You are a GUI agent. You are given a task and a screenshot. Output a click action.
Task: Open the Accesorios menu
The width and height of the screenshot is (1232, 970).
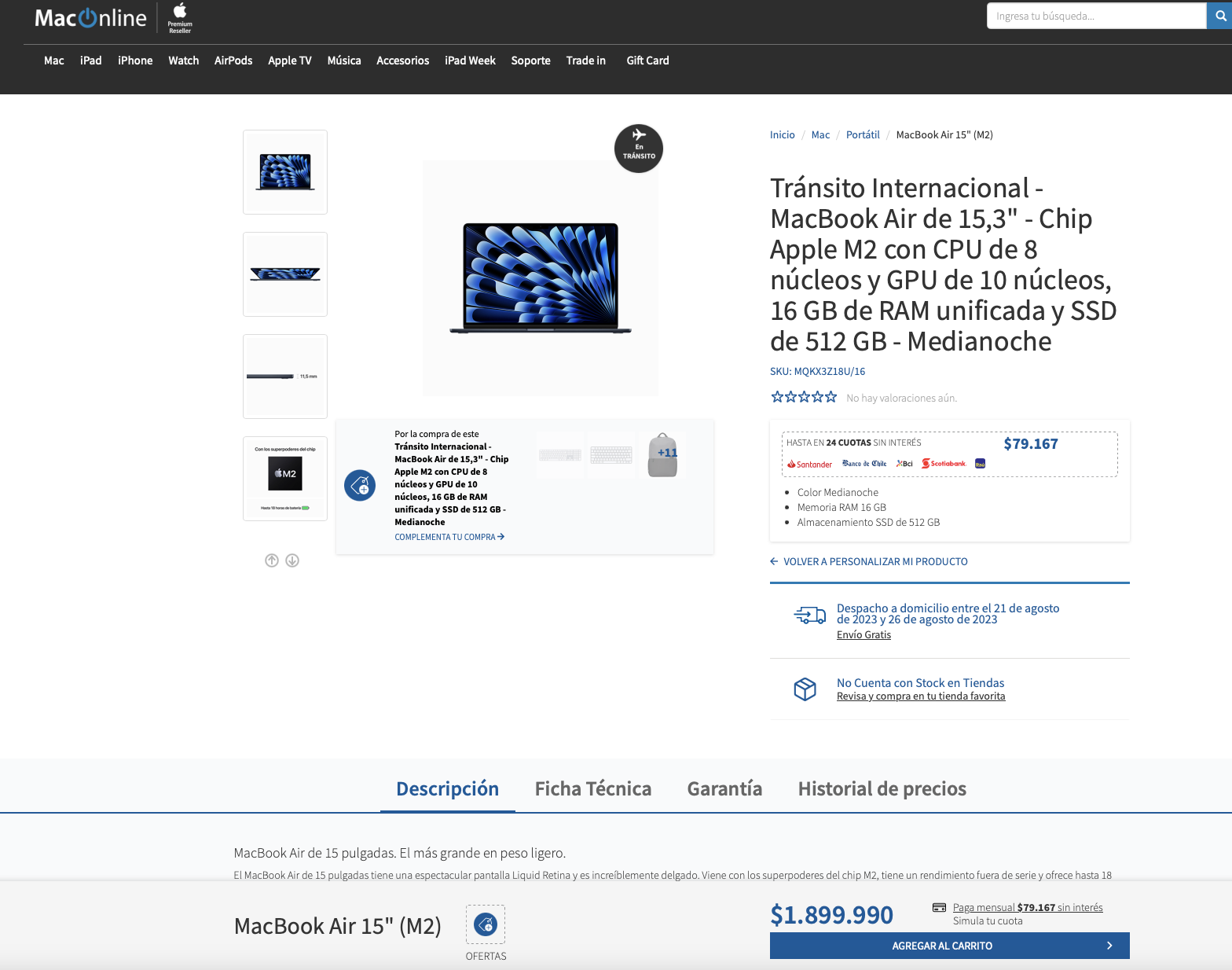click(403, 61)
